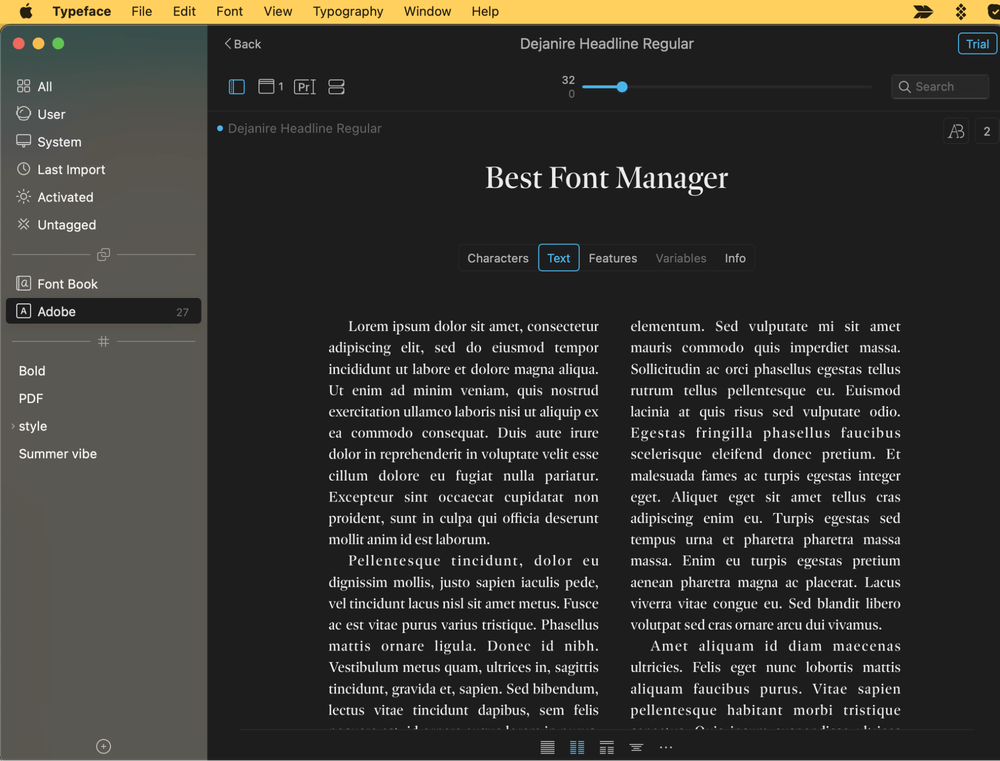1000x761 pixels.
Task: Switch to the Features tab
Action: click(x=612, y=258)
